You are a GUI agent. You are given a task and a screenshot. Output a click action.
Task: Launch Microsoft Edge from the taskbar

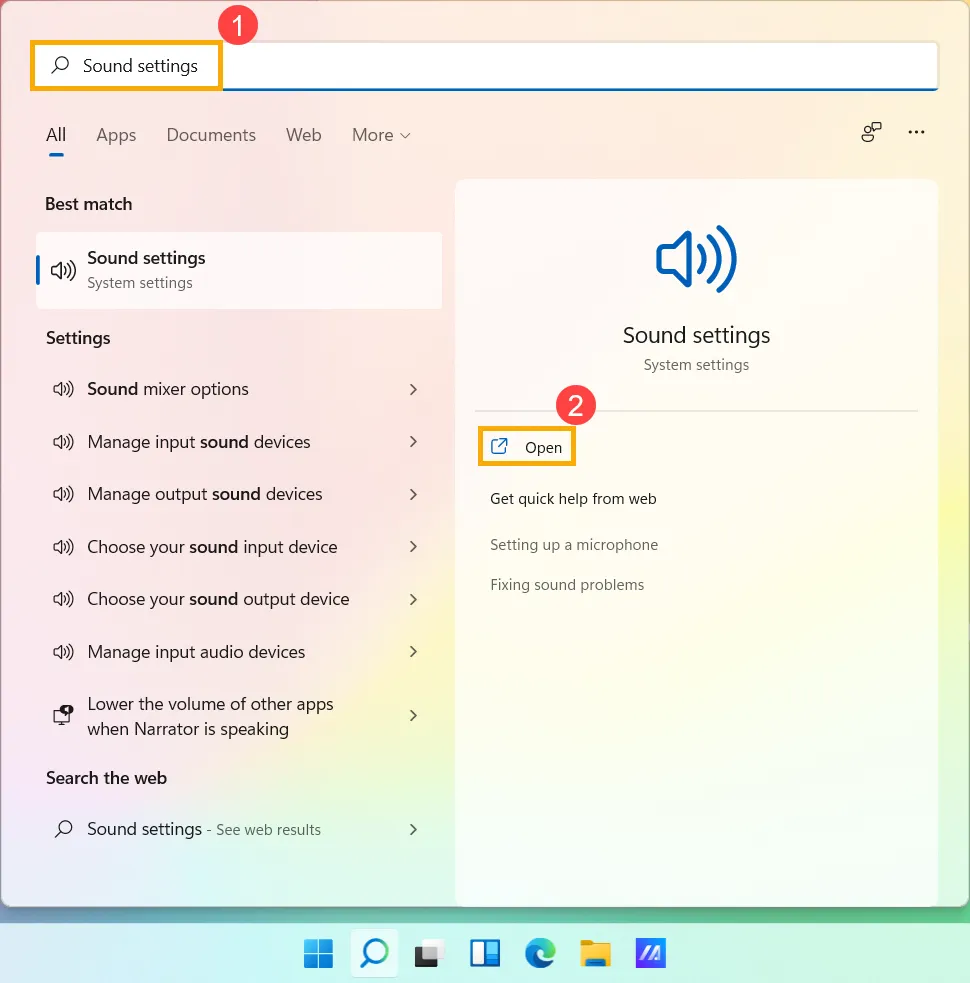tap(540, 954)
